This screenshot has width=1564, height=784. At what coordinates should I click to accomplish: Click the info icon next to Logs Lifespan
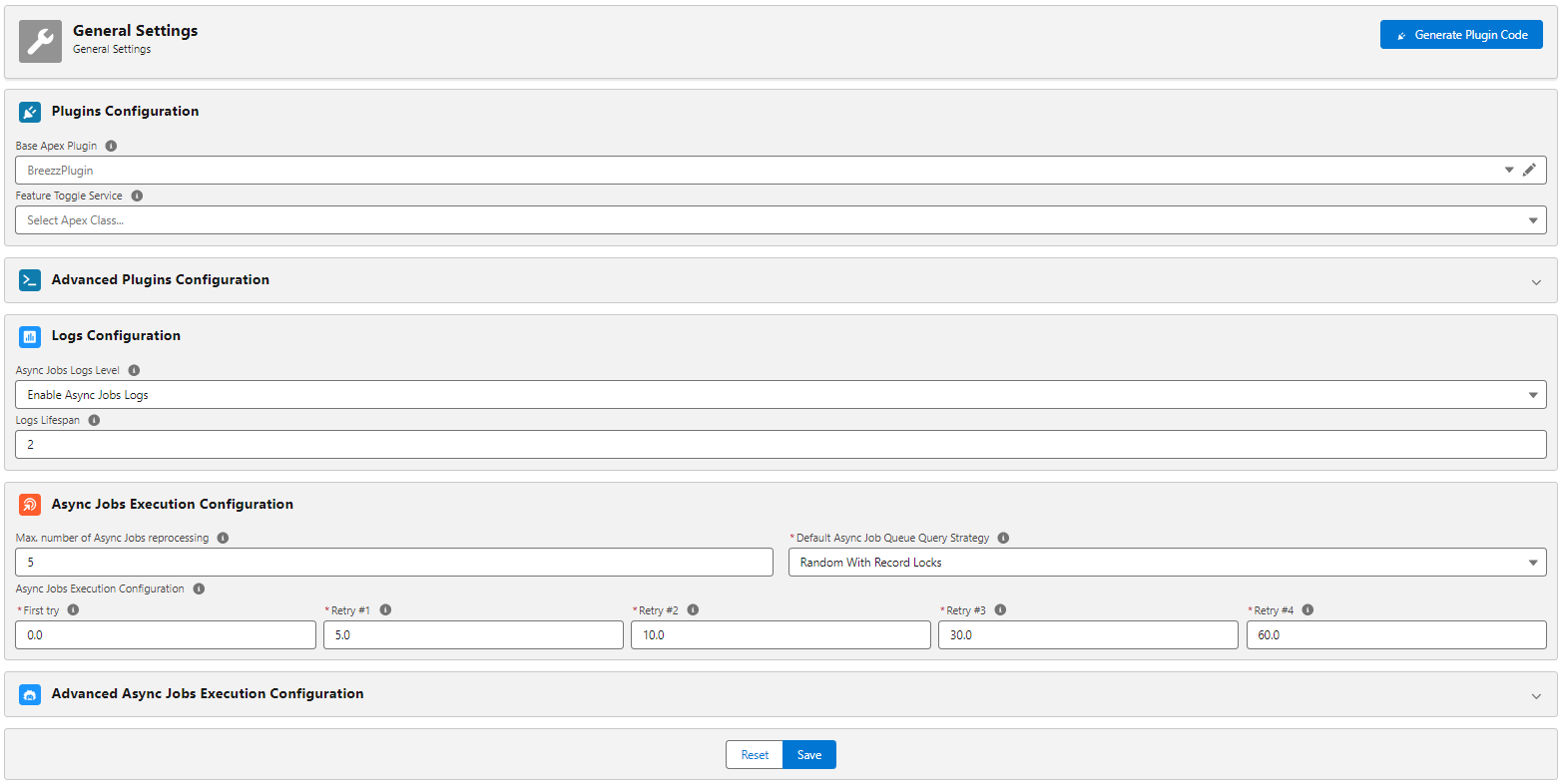pos(94,419)
